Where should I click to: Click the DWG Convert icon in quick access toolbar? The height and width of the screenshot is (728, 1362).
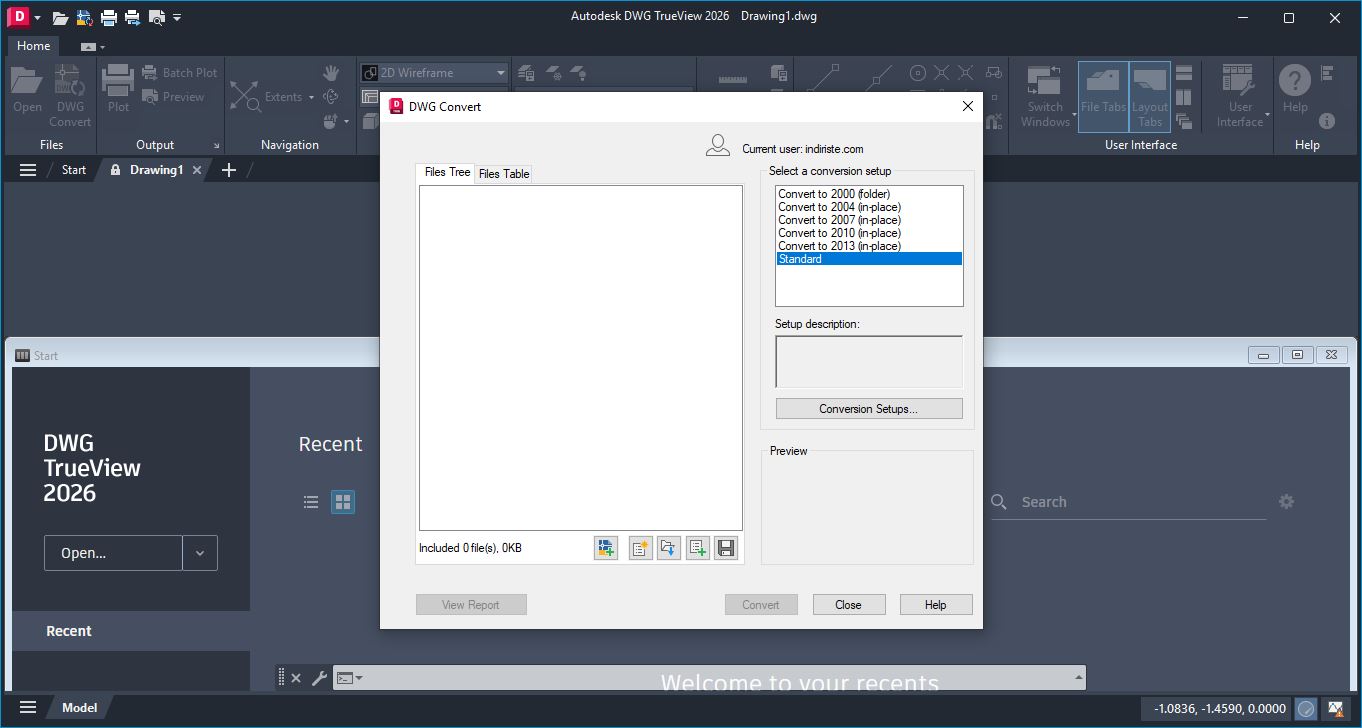(84, 17)
